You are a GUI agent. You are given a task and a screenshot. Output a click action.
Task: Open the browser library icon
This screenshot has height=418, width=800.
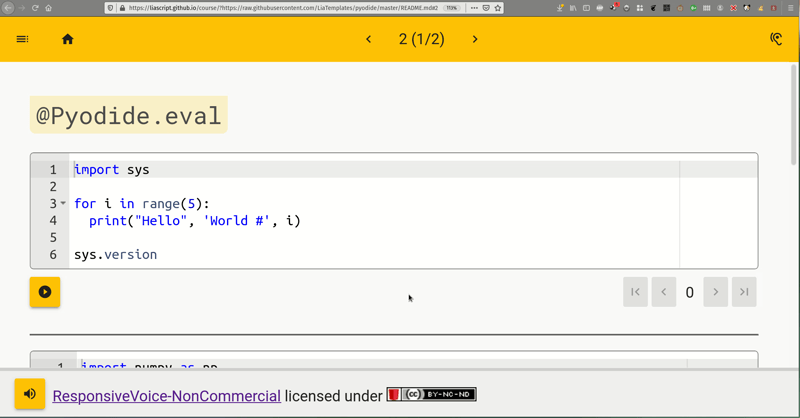[x=573, y=8]
